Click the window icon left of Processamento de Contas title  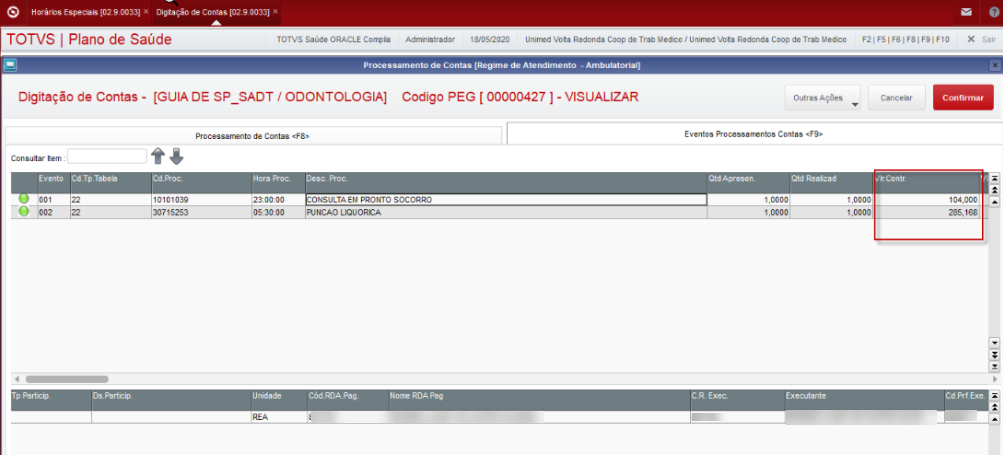[x=10, y=65]
